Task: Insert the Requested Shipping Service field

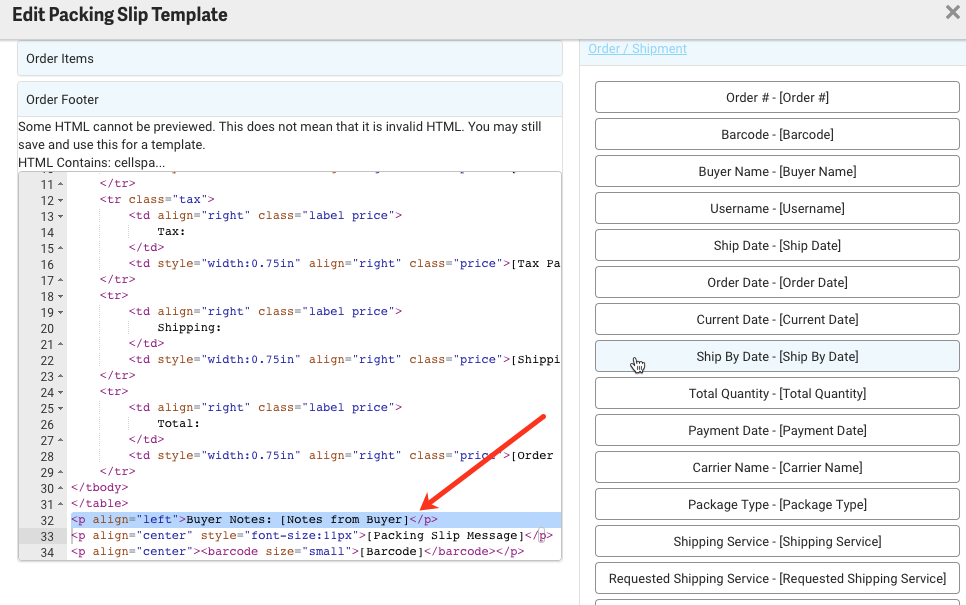Action: (777, 579)
